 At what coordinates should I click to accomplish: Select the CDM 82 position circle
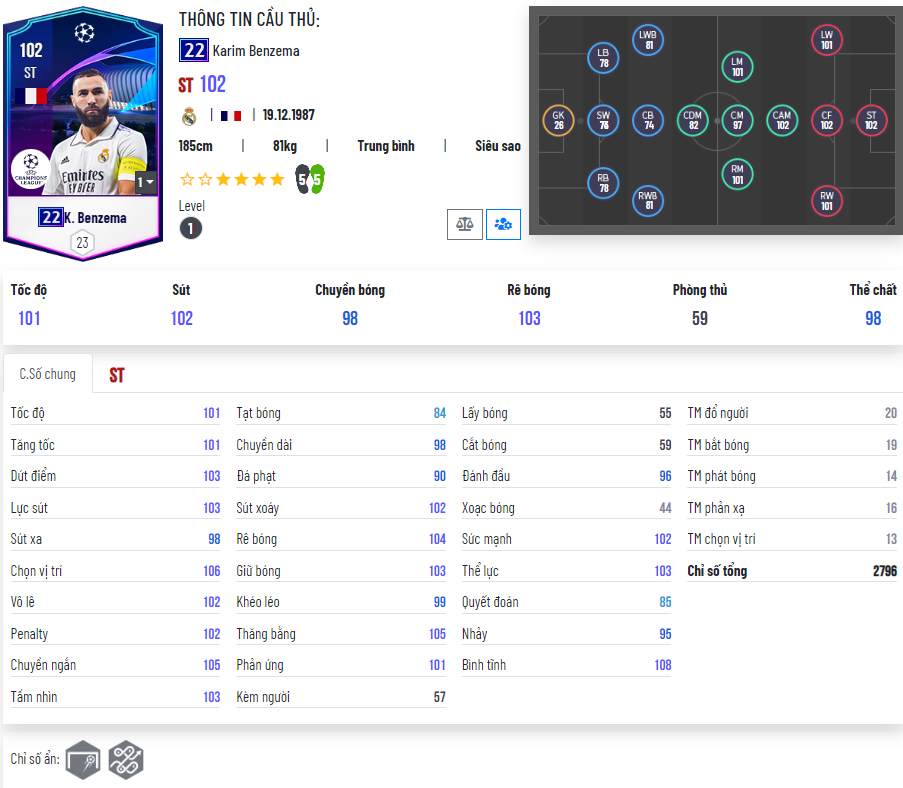(x=692, y=120)
